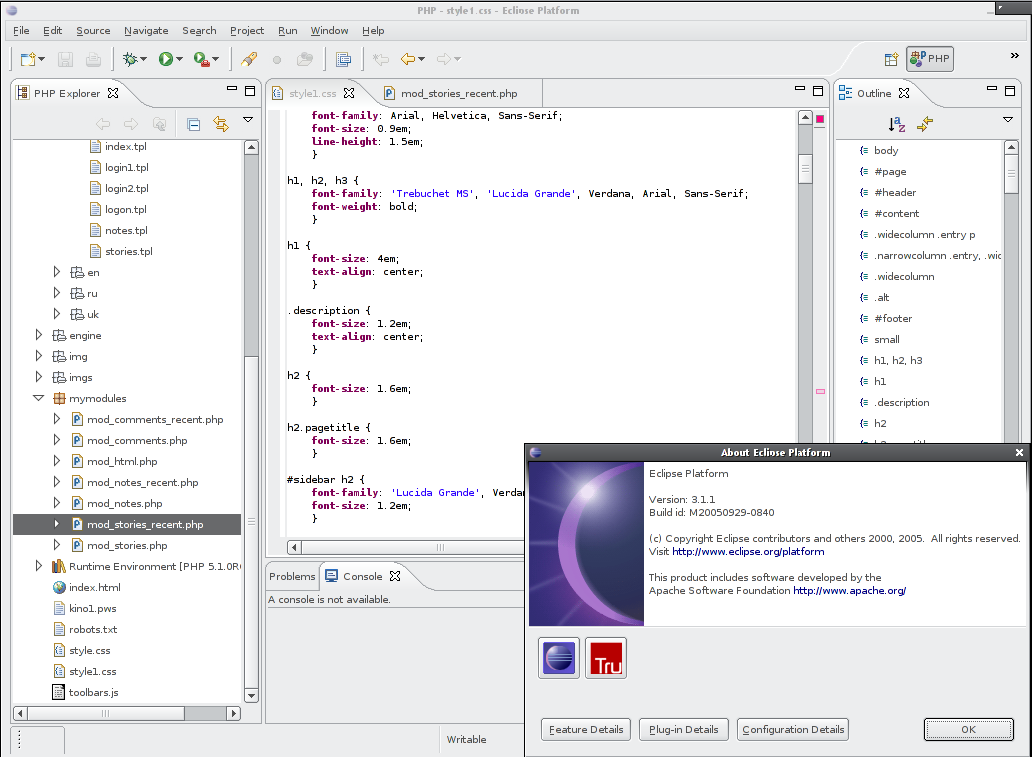Click PHP Explorer vertical scroll down arrow
The width and height of the screenshot is (1032, 757).
[251, 695]
